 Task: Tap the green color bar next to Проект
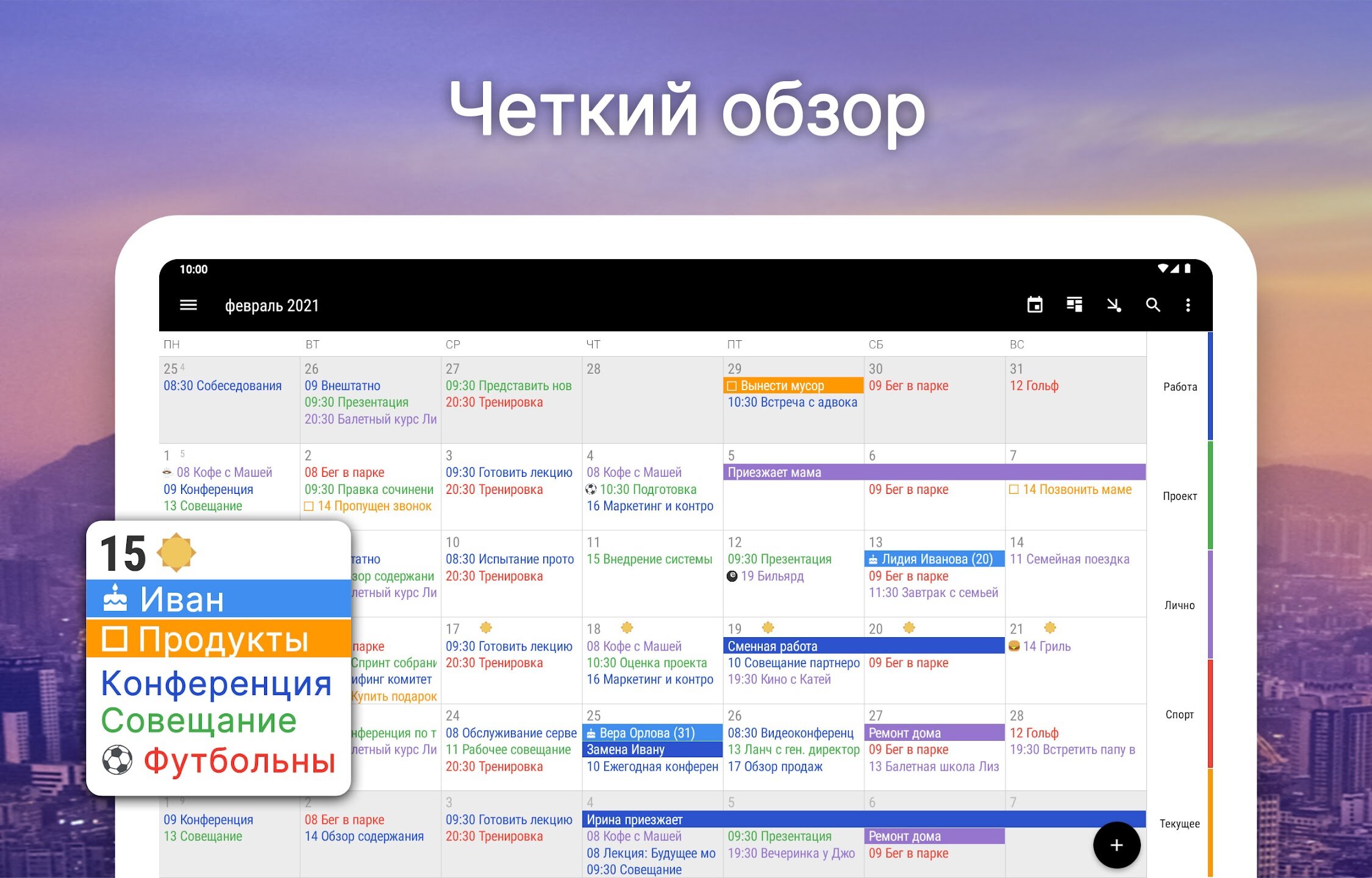(1210, 496)
